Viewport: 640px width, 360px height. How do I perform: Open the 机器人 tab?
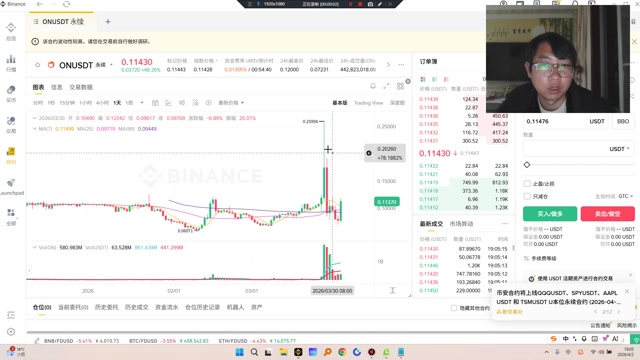(x=235, y=307)
